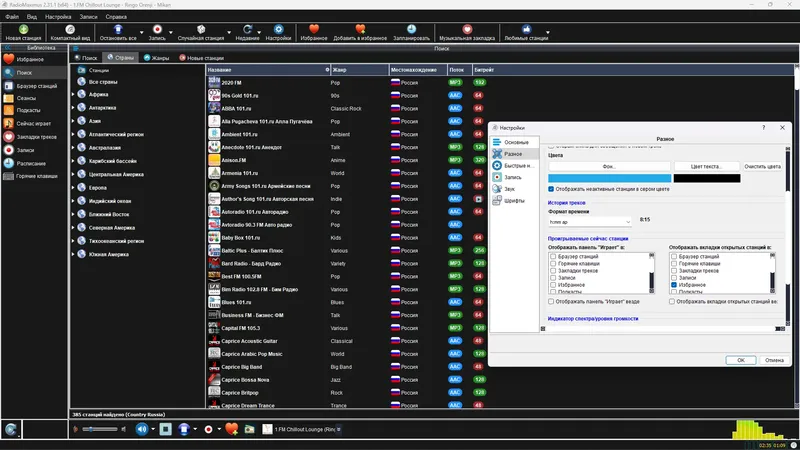Click the Любимые станции thumbs-up icon
The height and width of the screenshot is (450, 800).
[x=526, y=30]
